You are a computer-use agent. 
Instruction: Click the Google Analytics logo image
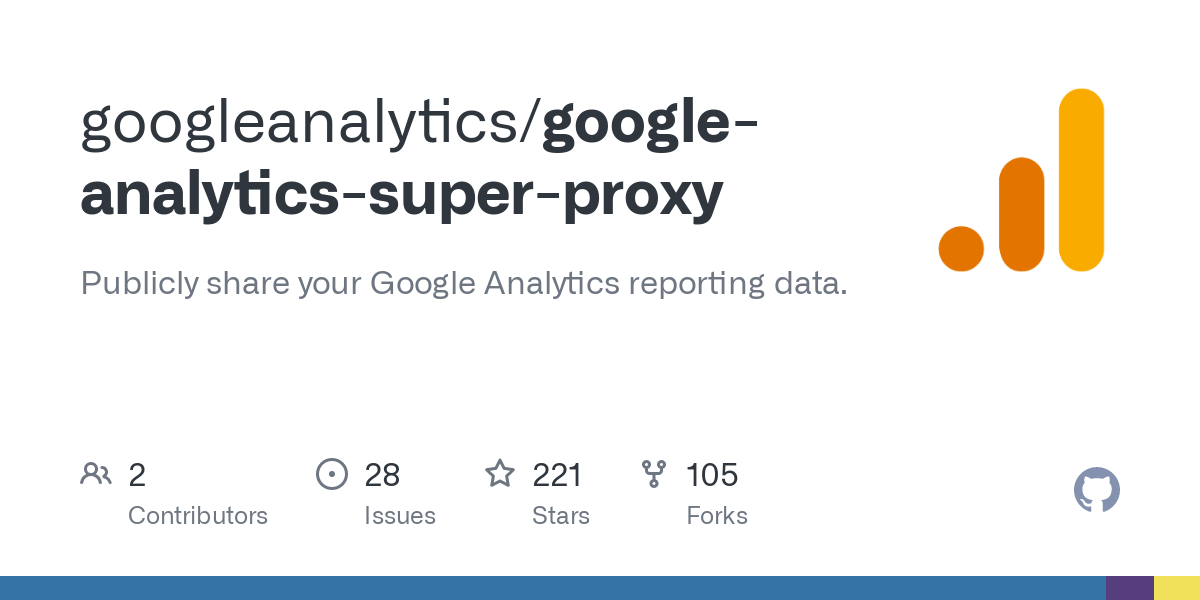click(1021, 180)
